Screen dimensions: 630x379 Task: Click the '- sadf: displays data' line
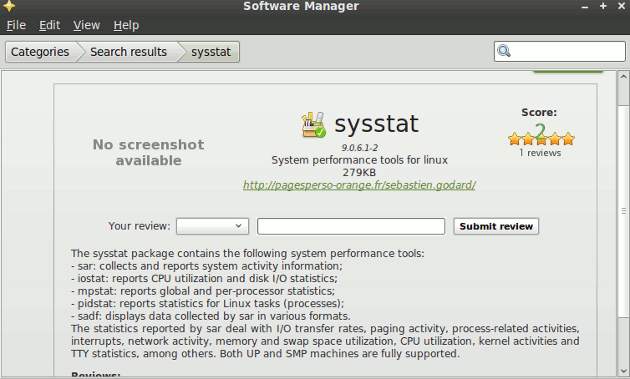coord(211,316)
